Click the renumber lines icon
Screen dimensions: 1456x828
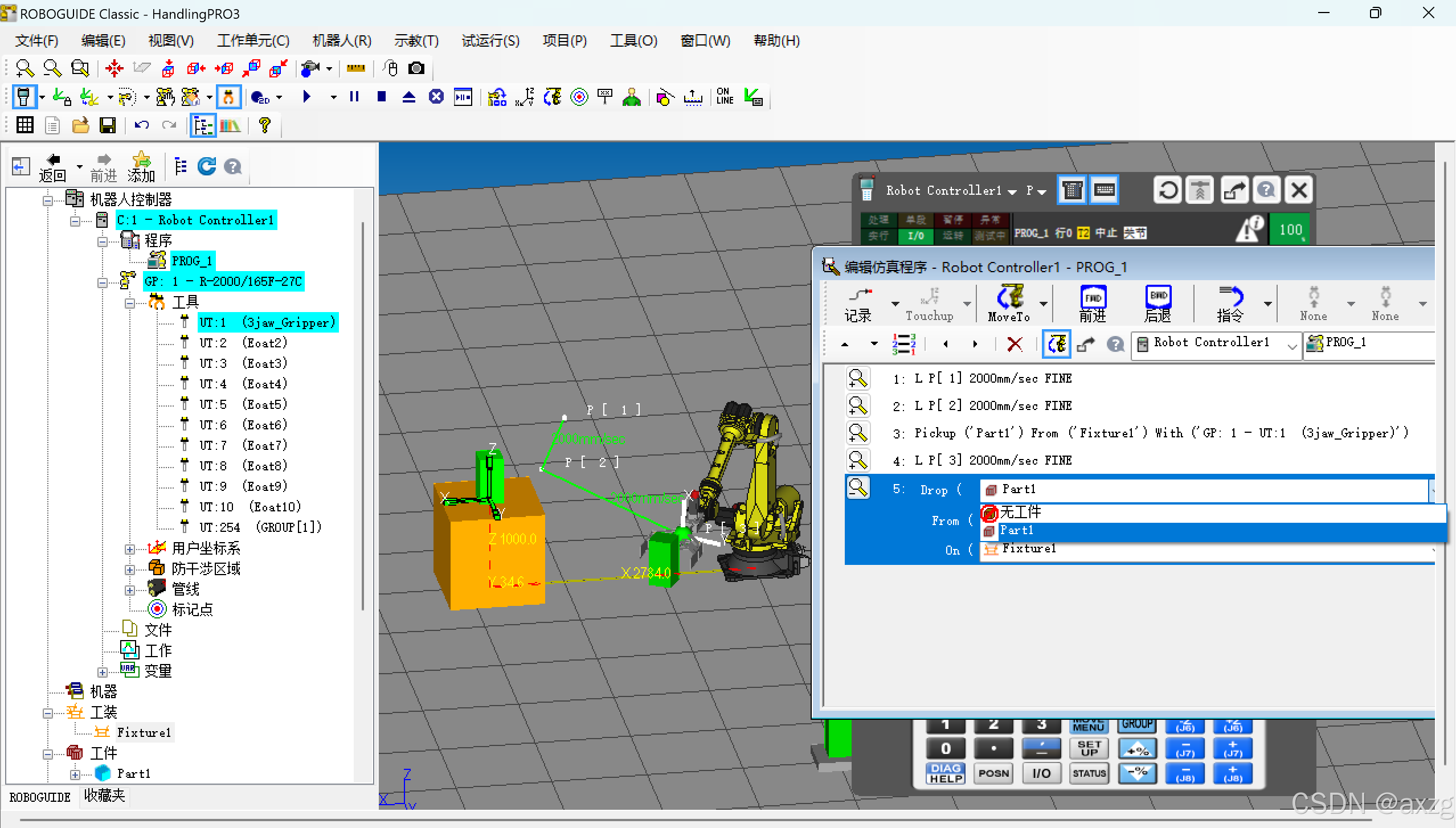[904, 344]
